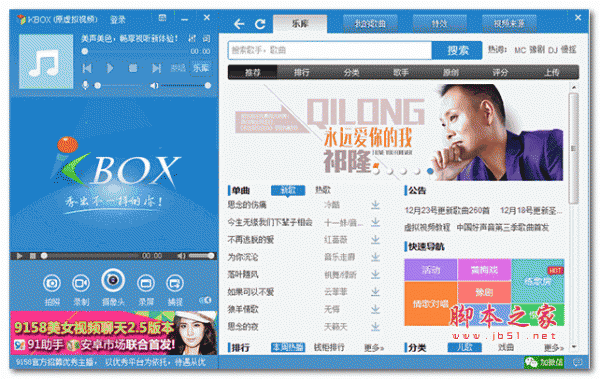Select 推荐 in the dark category bar
The image size is (600, 379).
click(x=253, y=72)
